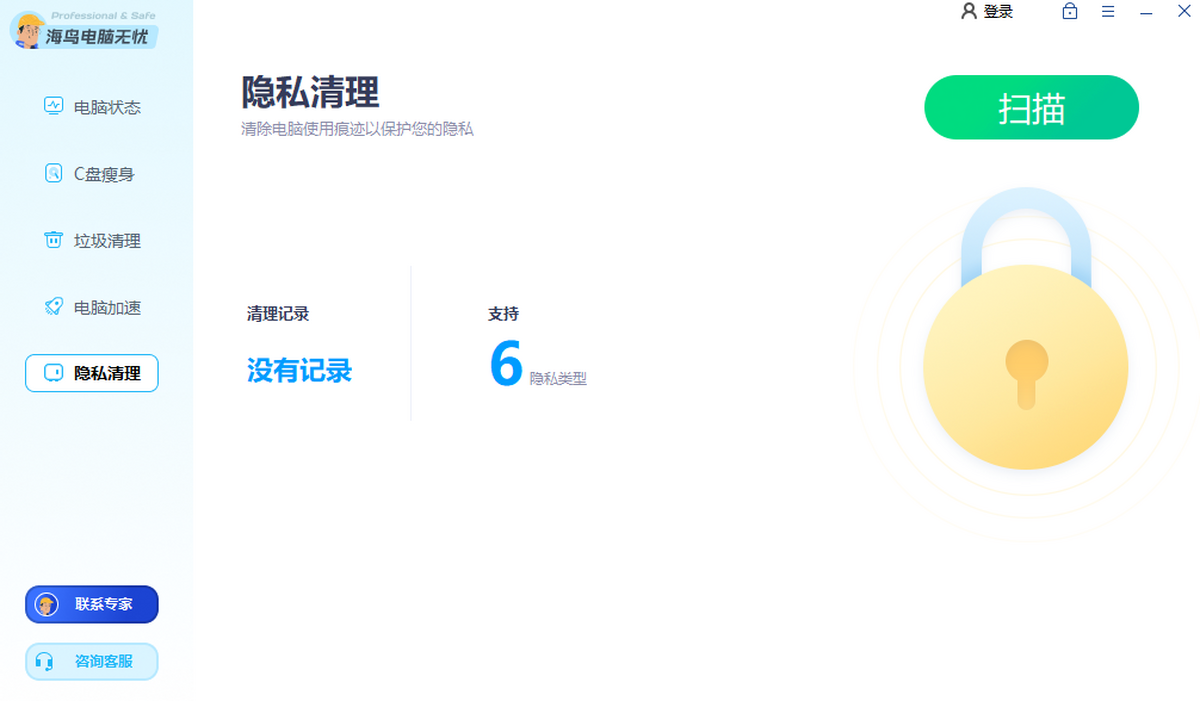
Task: View the 没有记录 cleaning record
Action: [299, 371]
